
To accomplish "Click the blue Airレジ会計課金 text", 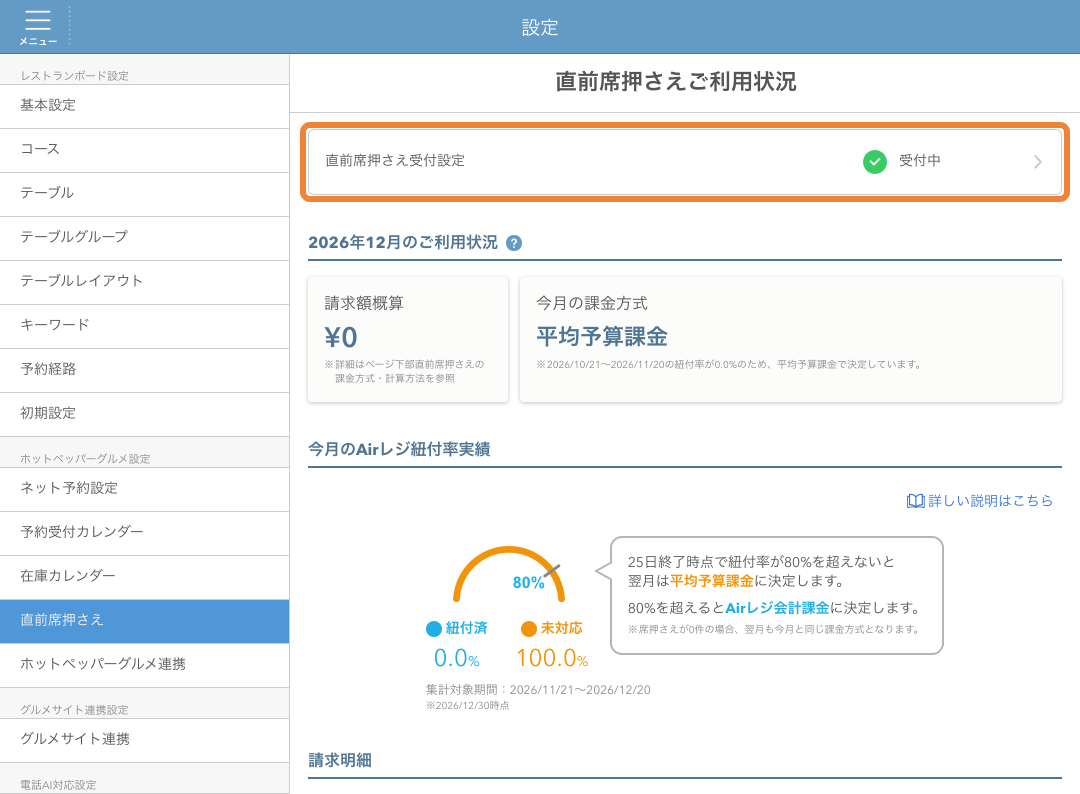I will 777,608.
